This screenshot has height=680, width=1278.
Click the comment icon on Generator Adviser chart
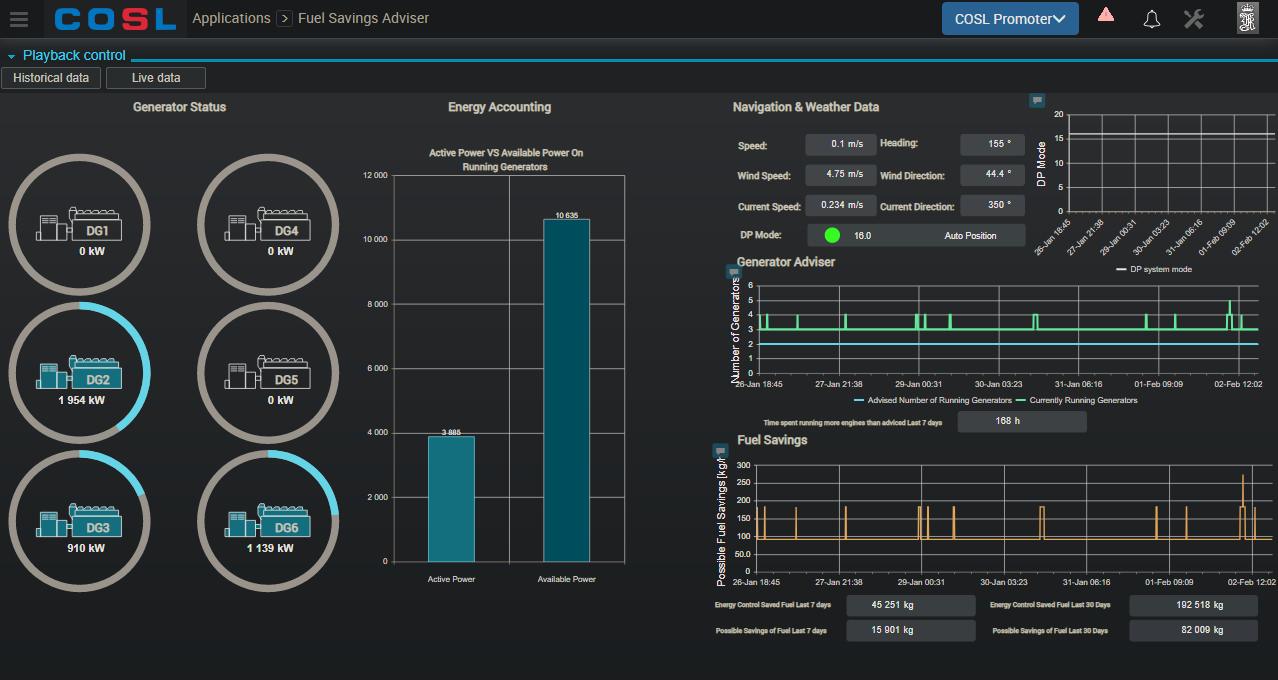pyautogui.click(x=733, y=272)
